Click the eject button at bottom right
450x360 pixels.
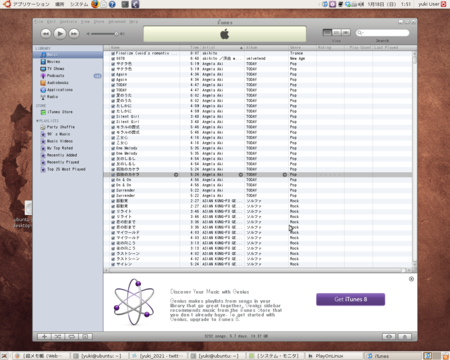point(405,337)
